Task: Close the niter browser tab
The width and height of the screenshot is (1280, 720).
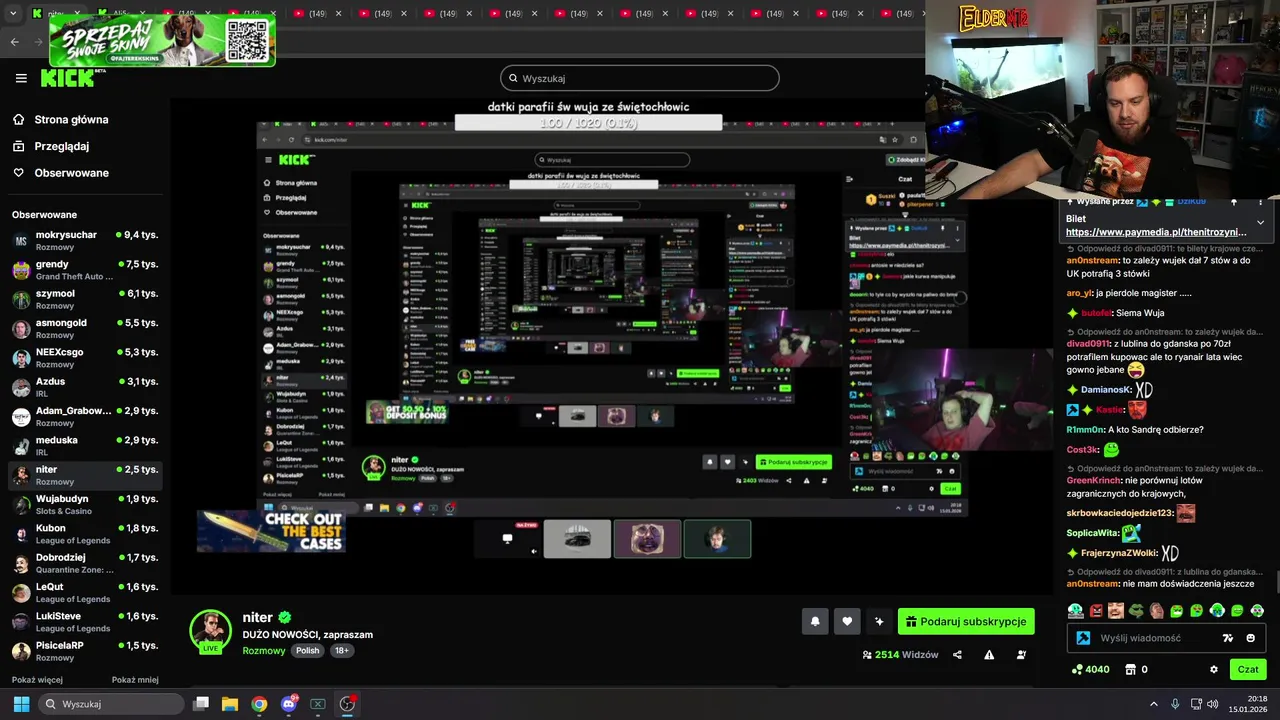Action: [78, 14]
